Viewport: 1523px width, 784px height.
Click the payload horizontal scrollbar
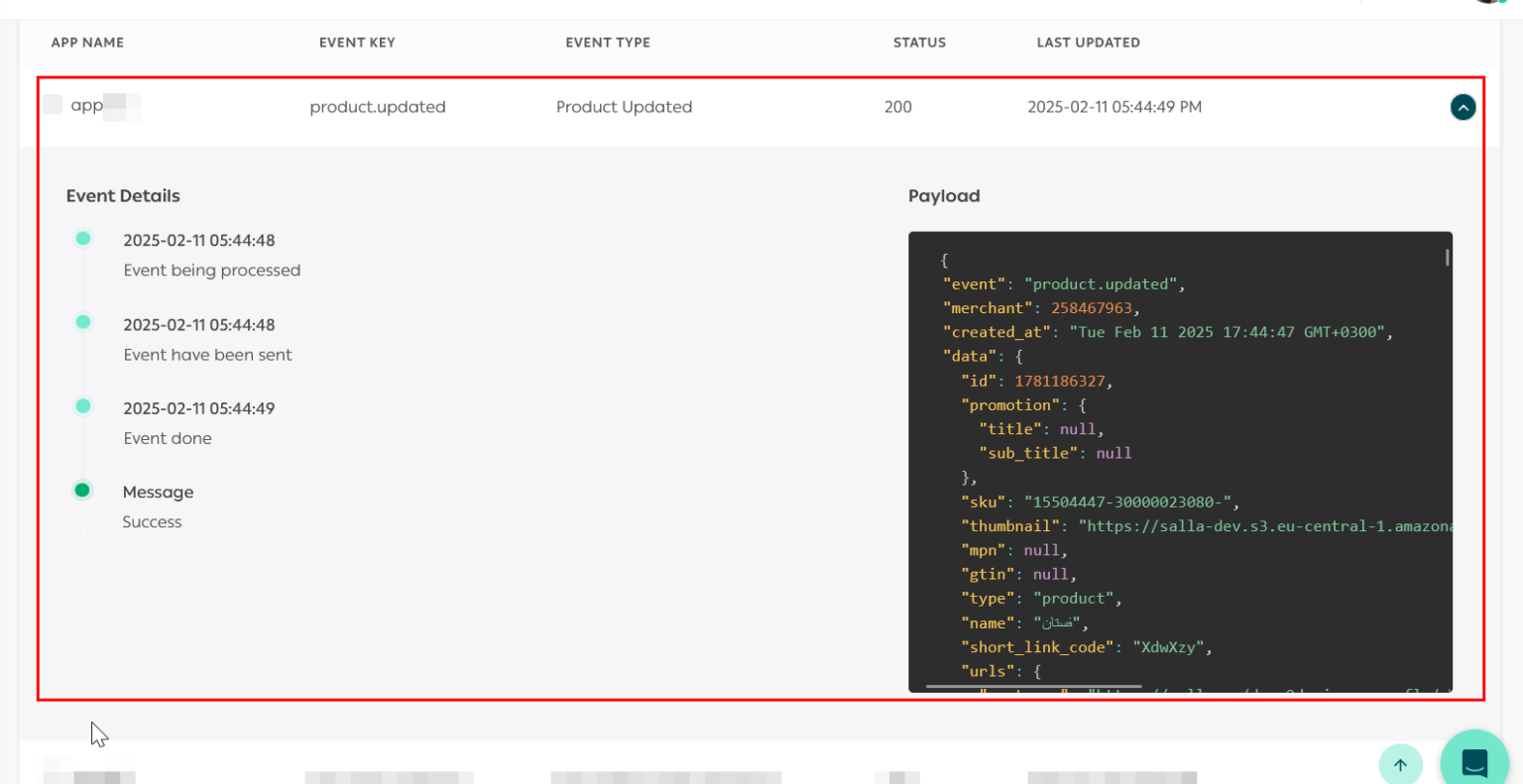1033,686
